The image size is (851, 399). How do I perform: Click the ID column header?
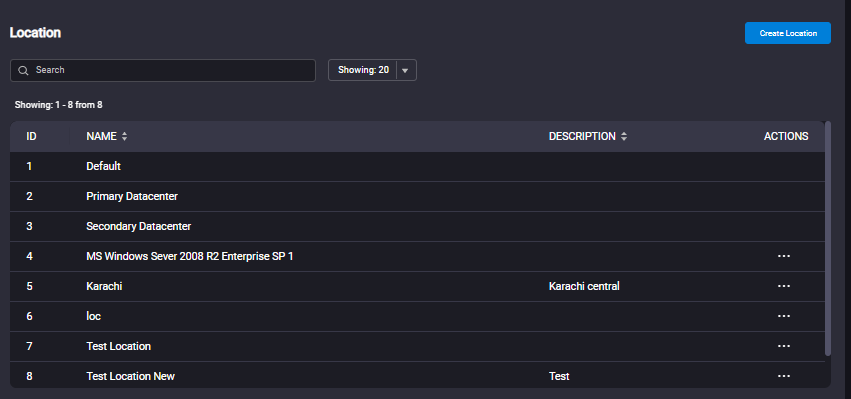[31, 136]
